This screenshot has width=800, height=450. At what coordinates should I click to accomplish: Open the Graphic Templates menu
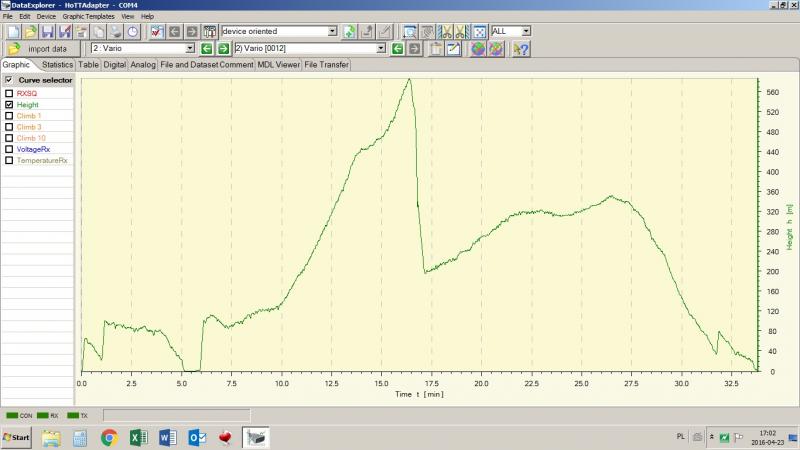pyautogui.click(x=88, y=17)
